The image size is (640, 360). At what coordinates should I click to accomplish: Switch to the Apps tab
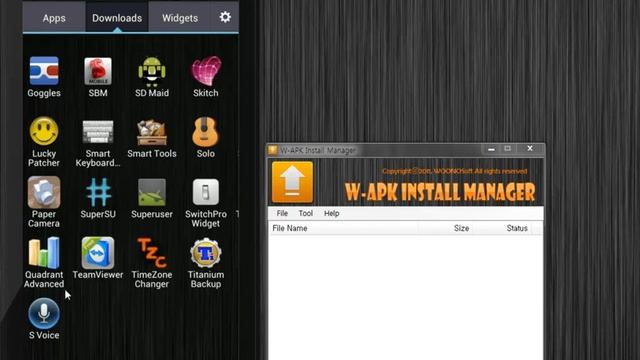(x=54, y=18)
